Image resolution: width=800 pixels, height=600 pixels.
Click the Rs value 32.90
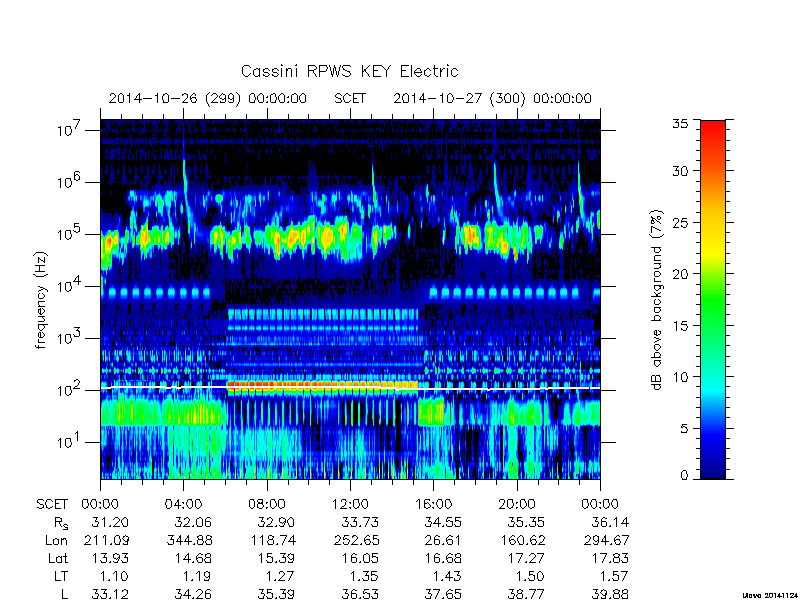pos(276,522)
